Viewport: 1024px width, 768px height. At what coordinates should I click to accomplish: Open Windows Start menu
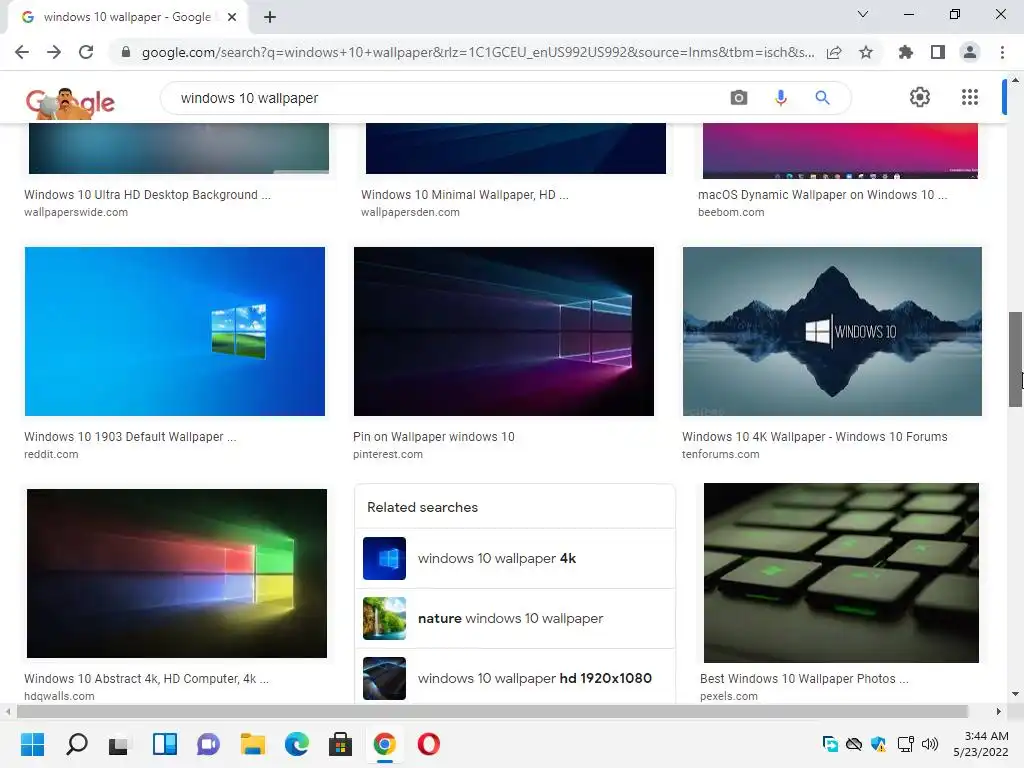point(32,744)
